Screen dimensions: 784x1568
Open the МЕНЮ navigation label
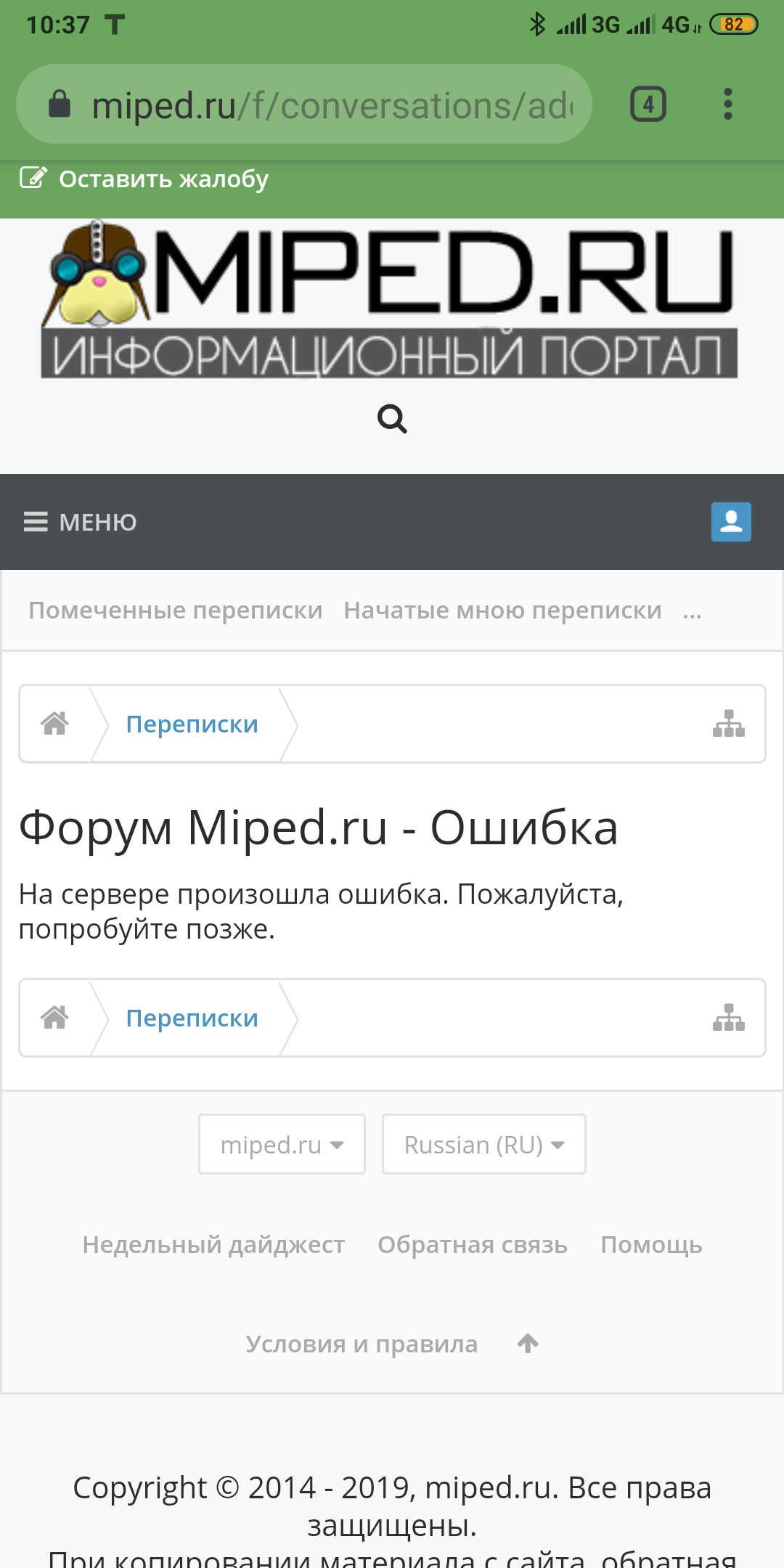tap(98, 523)
